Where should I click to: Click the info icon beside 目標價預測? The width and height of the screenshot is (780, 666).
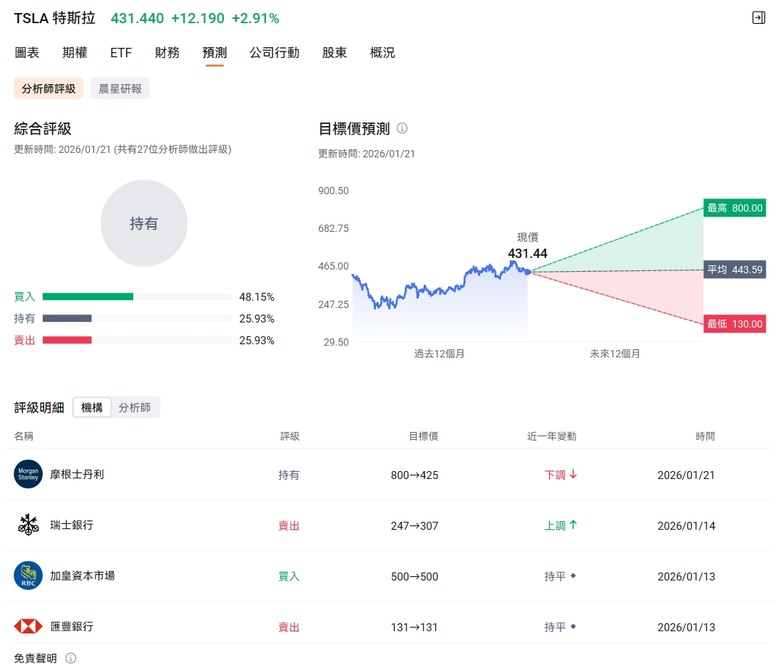point(402,128)
